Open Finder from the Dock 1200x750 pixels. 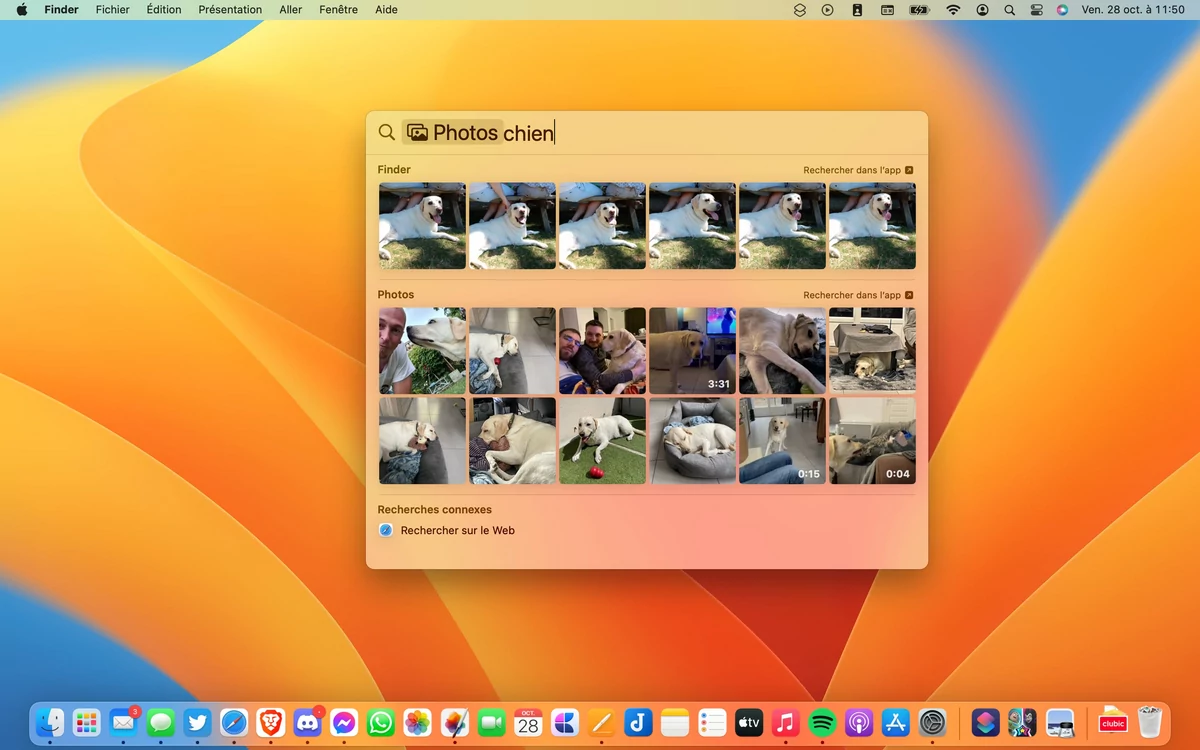(x=49, y=722)
